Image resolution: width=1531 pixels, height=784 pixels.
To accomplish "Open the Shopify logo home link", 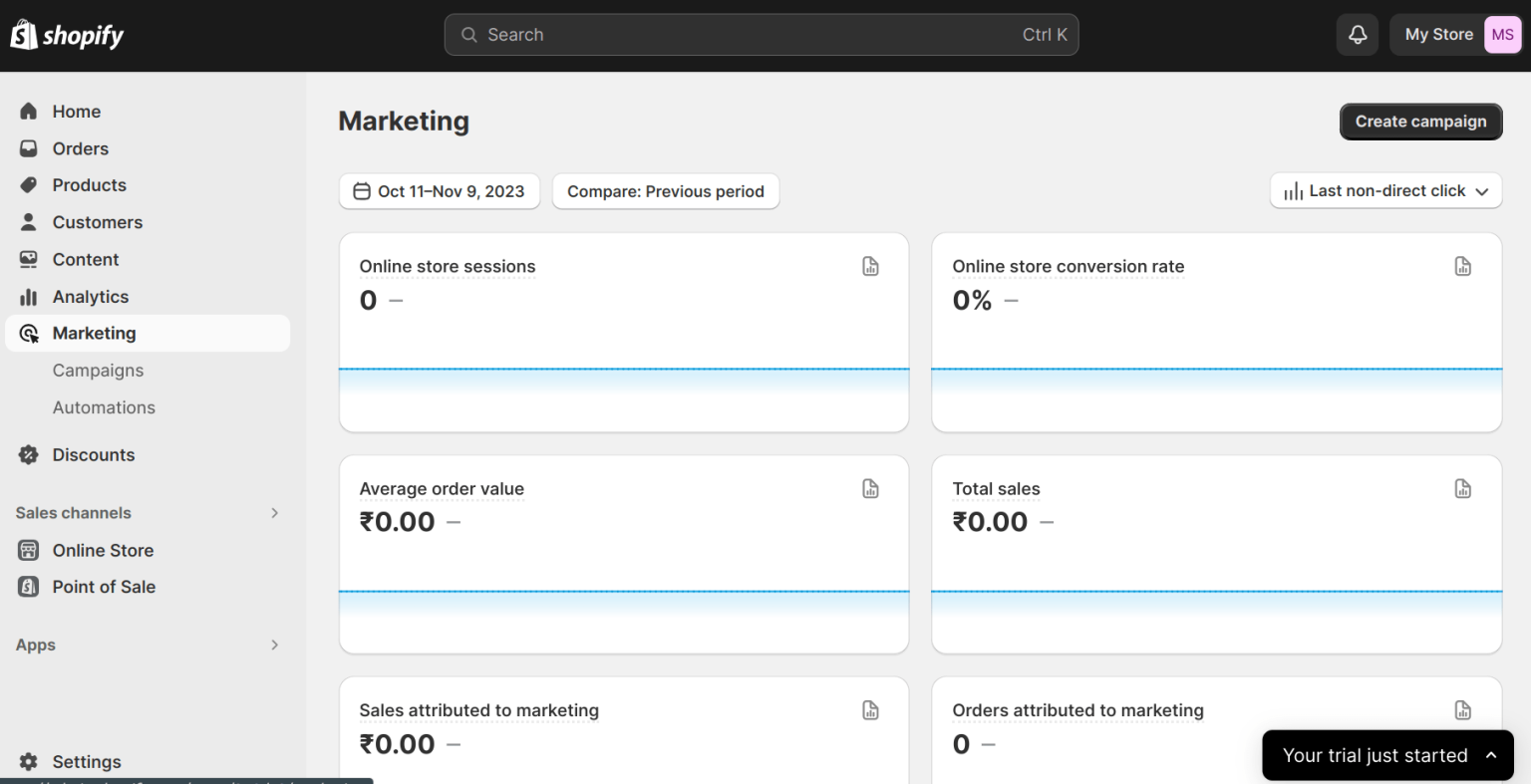I will 66,34.
